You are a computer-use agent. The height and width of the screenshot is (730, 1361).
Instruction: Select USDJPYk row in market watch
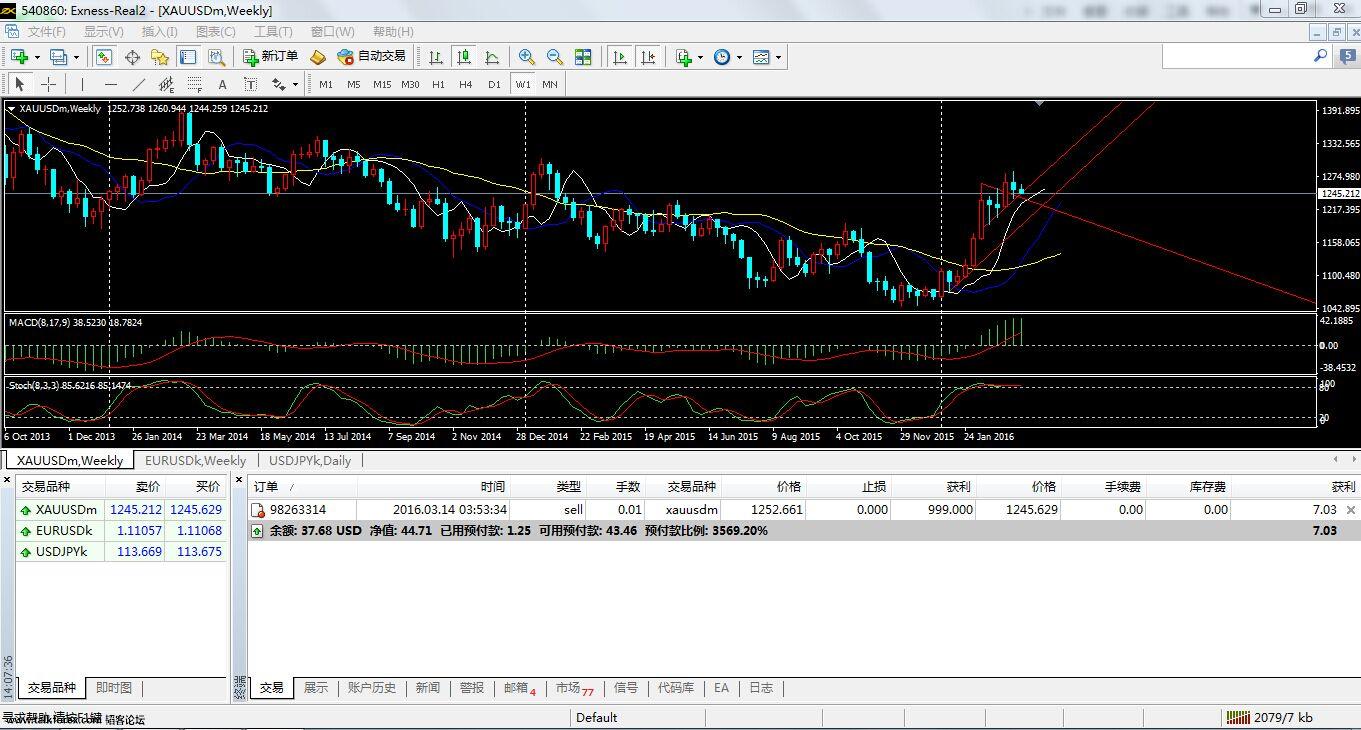pyautogui.click(x=121, y=551)
